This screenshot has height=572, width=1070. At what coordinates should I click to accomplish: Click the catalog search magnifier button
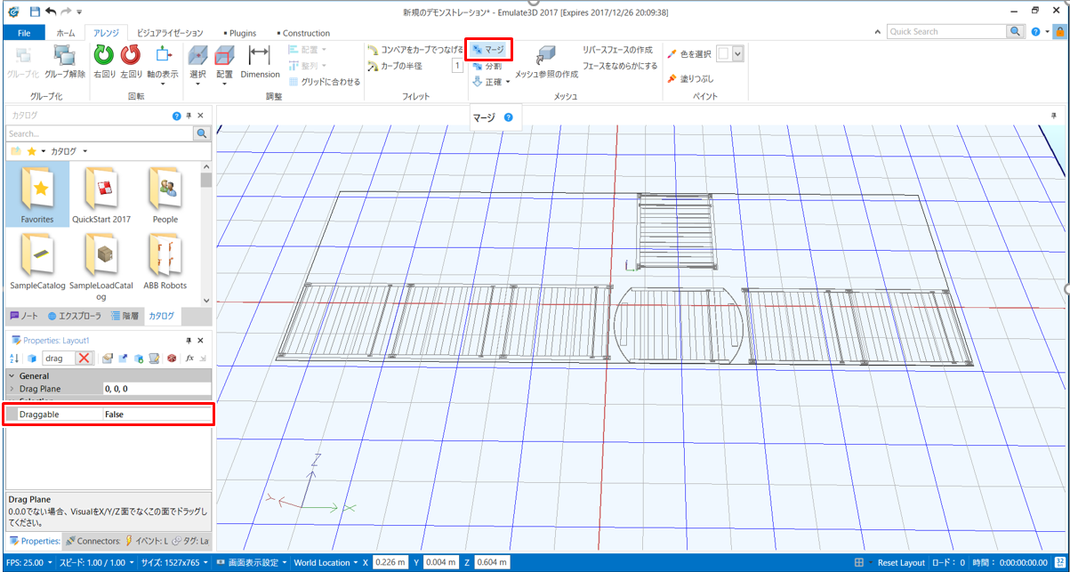coord(201,134)
